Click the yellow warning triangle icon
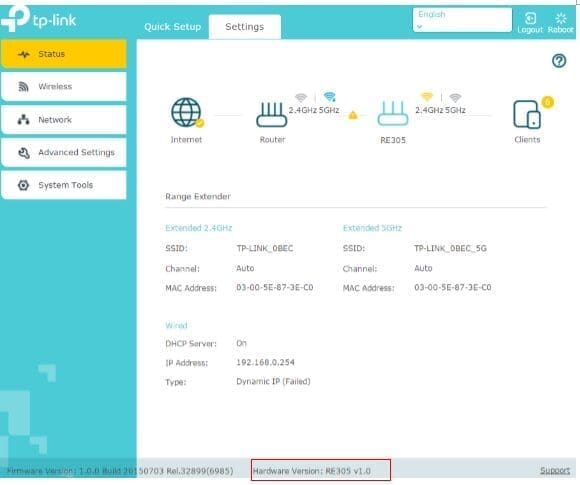This screenshot has height=485, width=580. tap(353, 115)
